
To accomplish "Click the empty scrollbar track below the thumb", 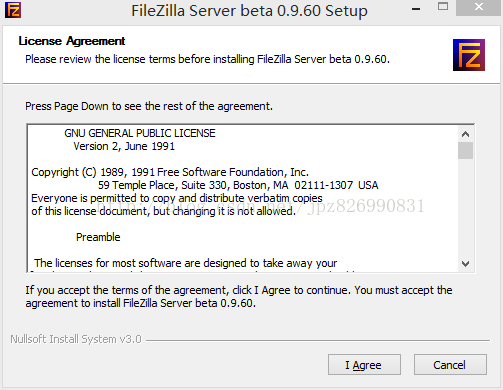I will 465,207.
